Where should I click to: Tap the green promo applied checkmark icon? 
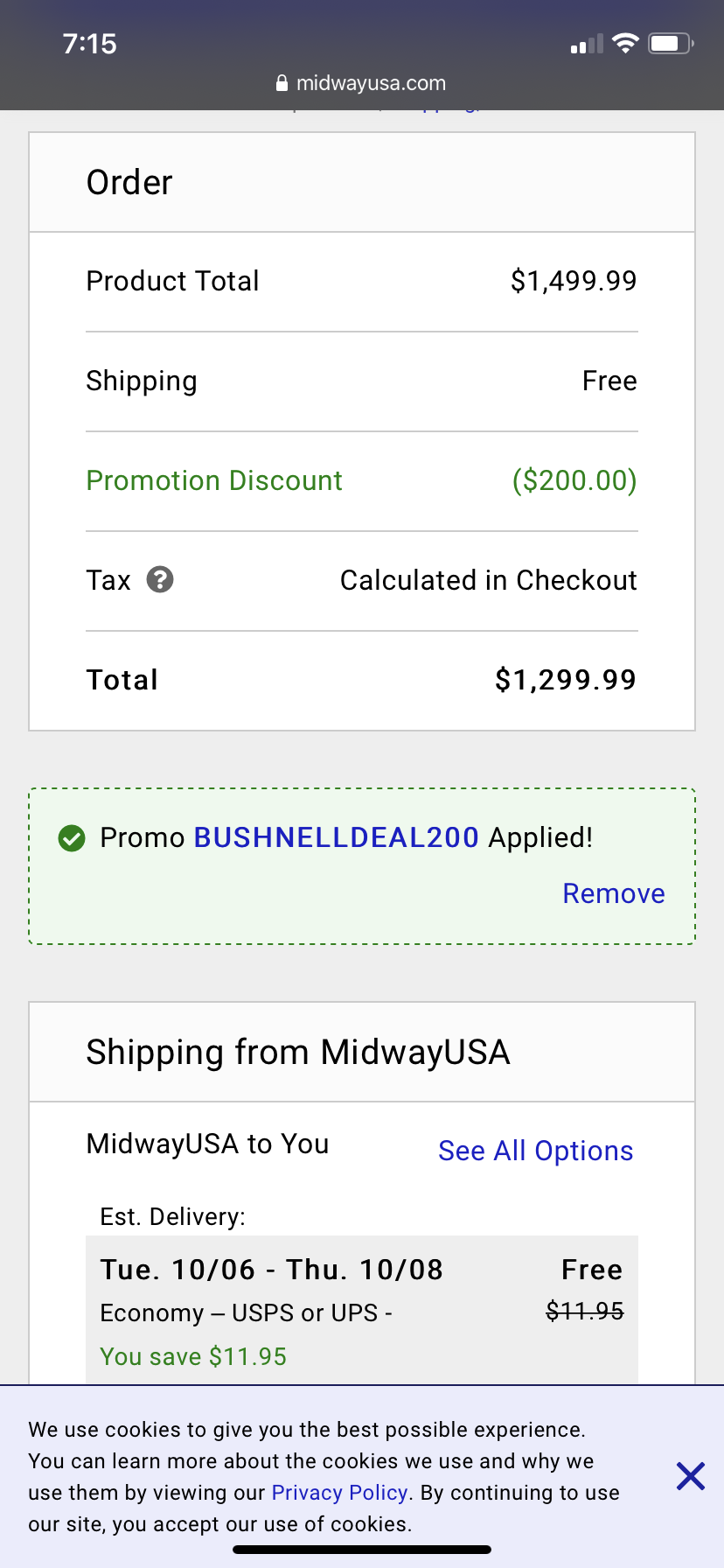point(72,838)
